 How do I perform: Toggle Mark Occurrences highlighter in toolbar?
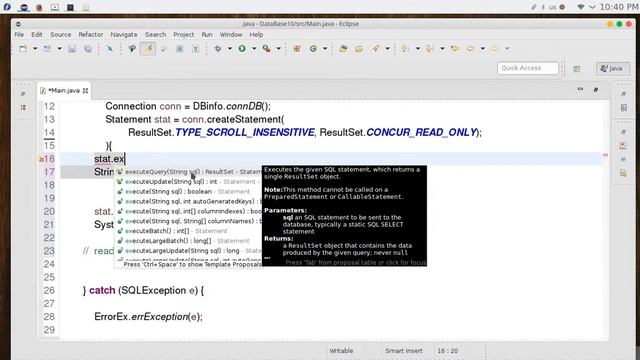pyautogui.click(x=148, y=49)
